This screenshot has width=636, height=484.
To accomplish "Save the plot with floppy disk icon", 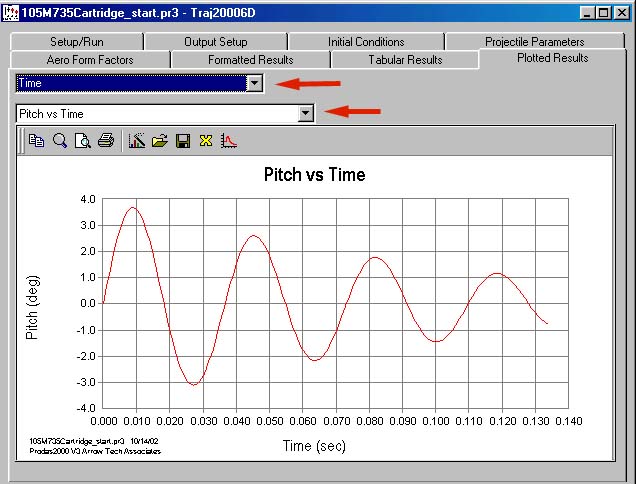I will (x=183, y=141).
